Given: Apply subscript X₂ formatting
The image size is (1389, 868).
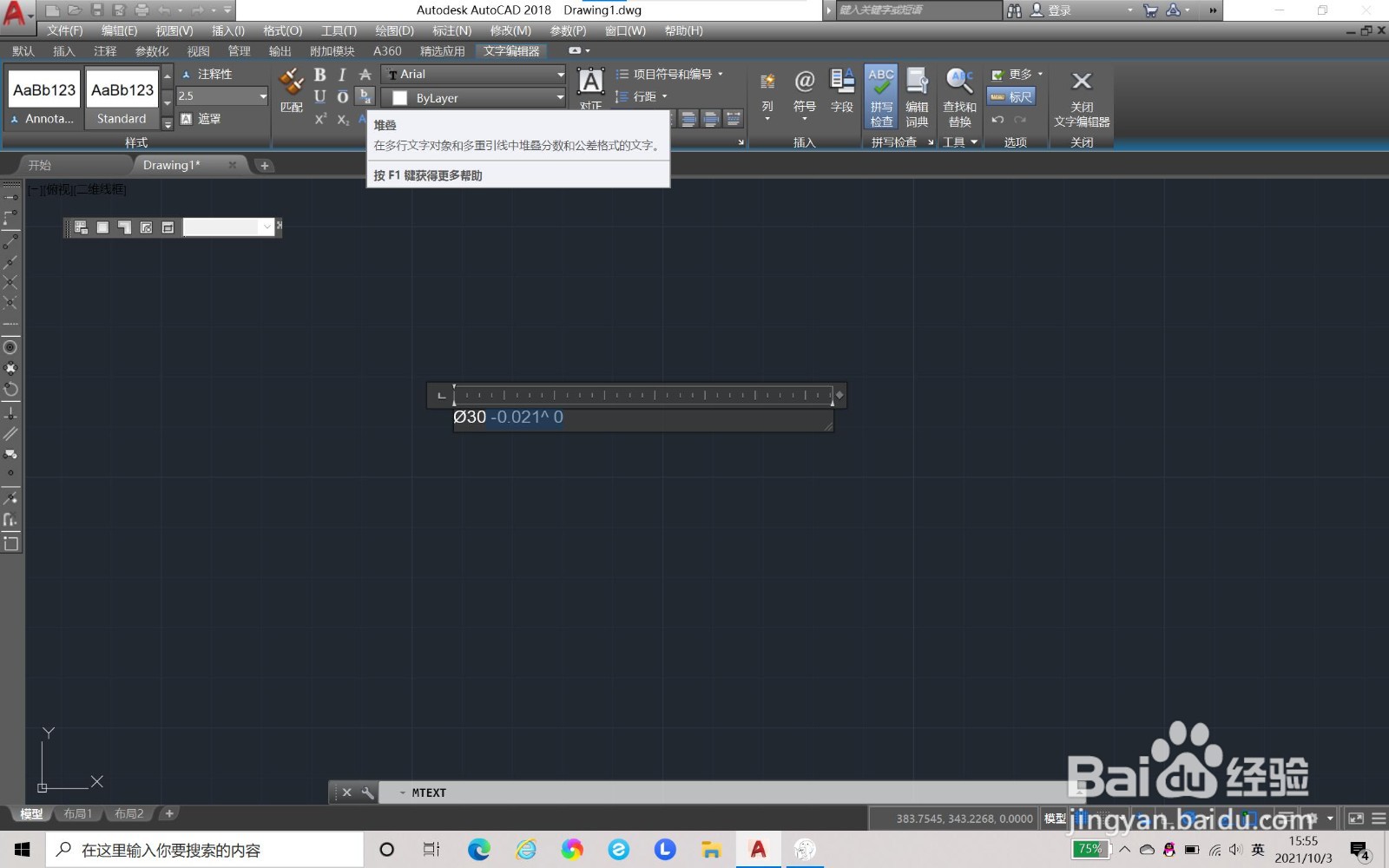Looking at the screenshot, I should [x=343, y=119].
